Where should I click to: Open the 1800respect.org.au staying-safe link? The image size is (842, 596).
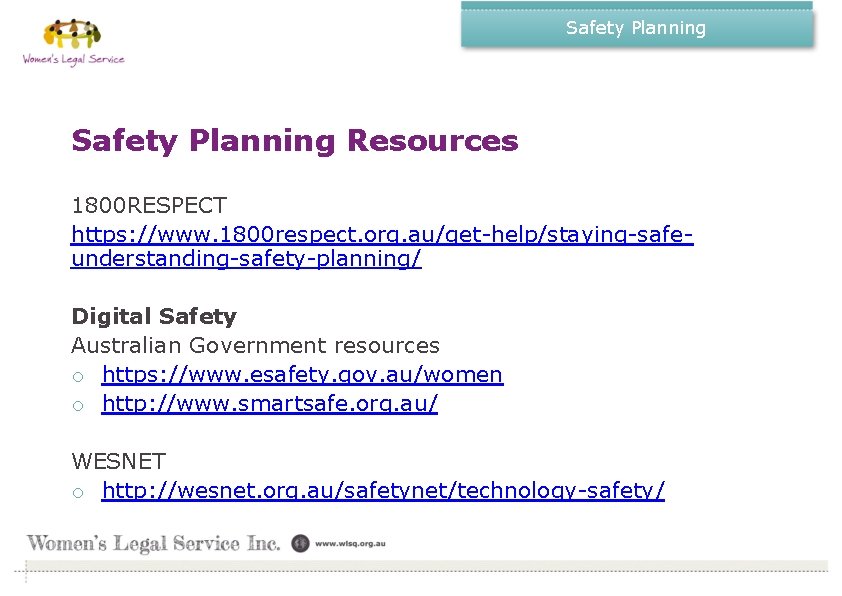click(x=382, y=235)
